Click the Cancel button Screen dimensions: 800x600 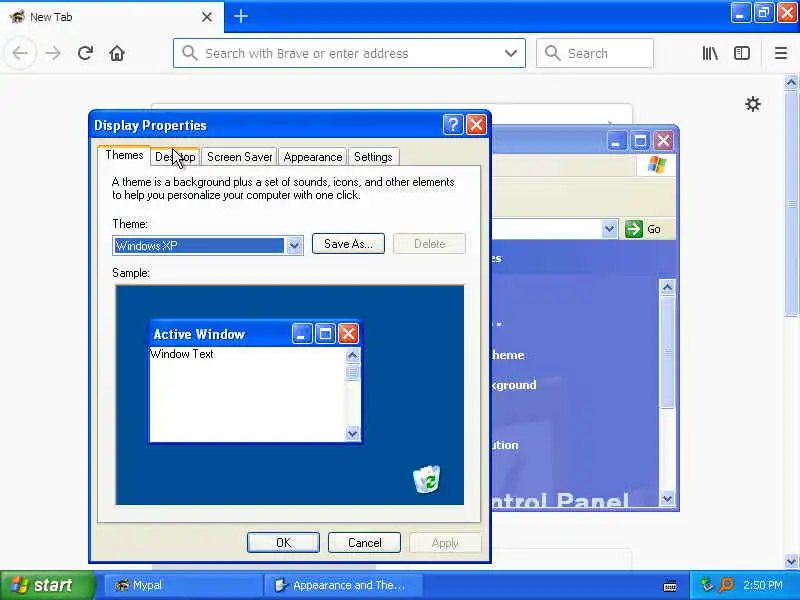coord(364,542)
